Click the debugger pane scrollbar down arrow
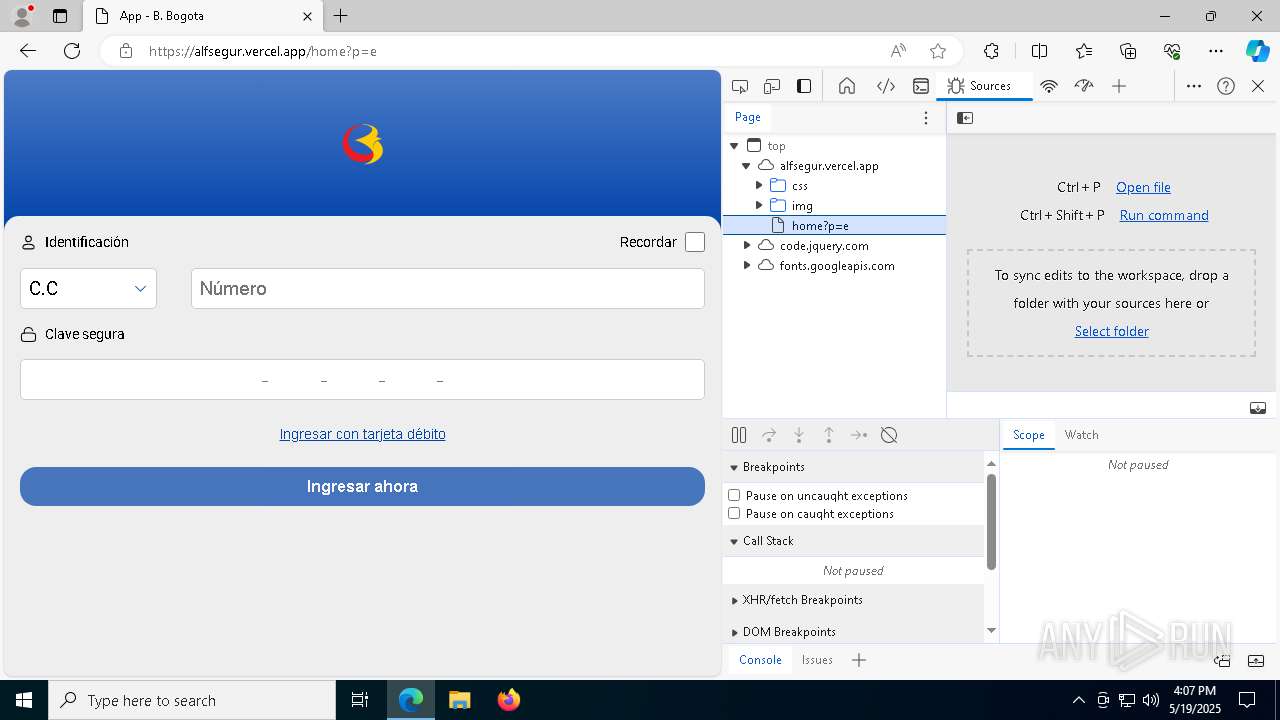 tap(991, 630)
